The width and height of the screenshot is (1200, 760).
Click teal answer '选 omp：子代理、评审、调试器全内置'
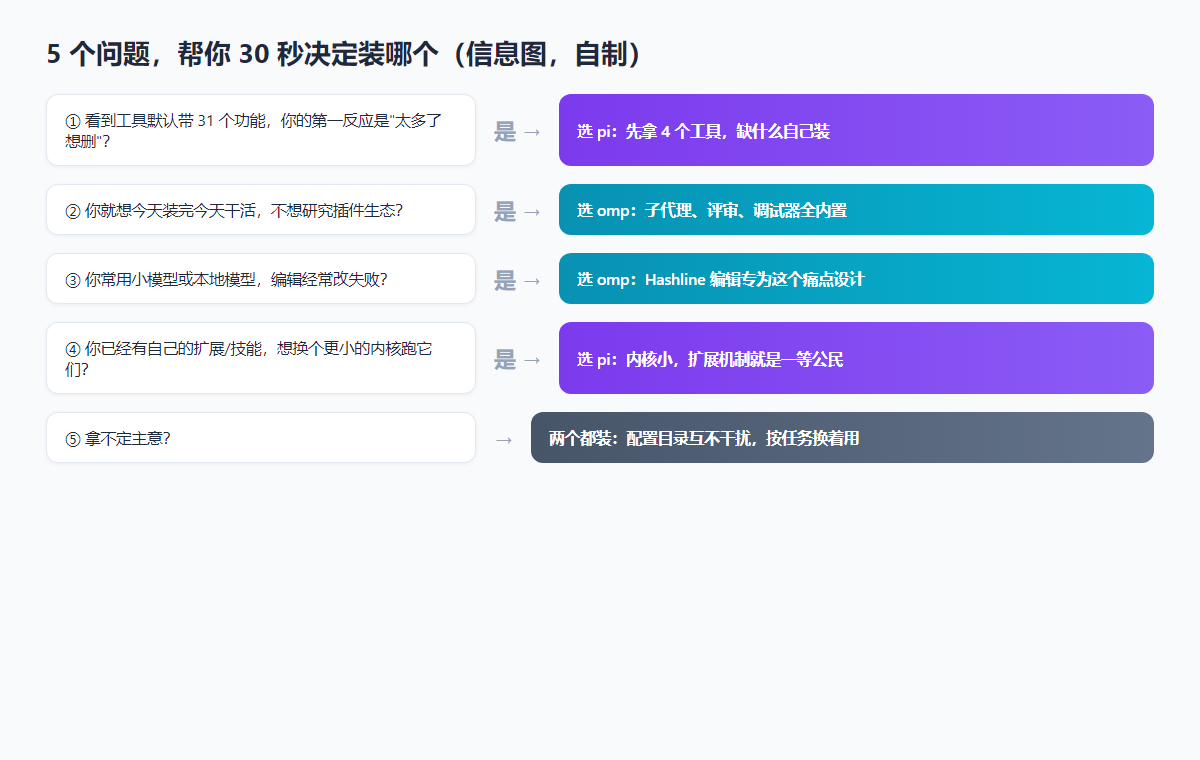pyautogui.click(x=856, y=210)
